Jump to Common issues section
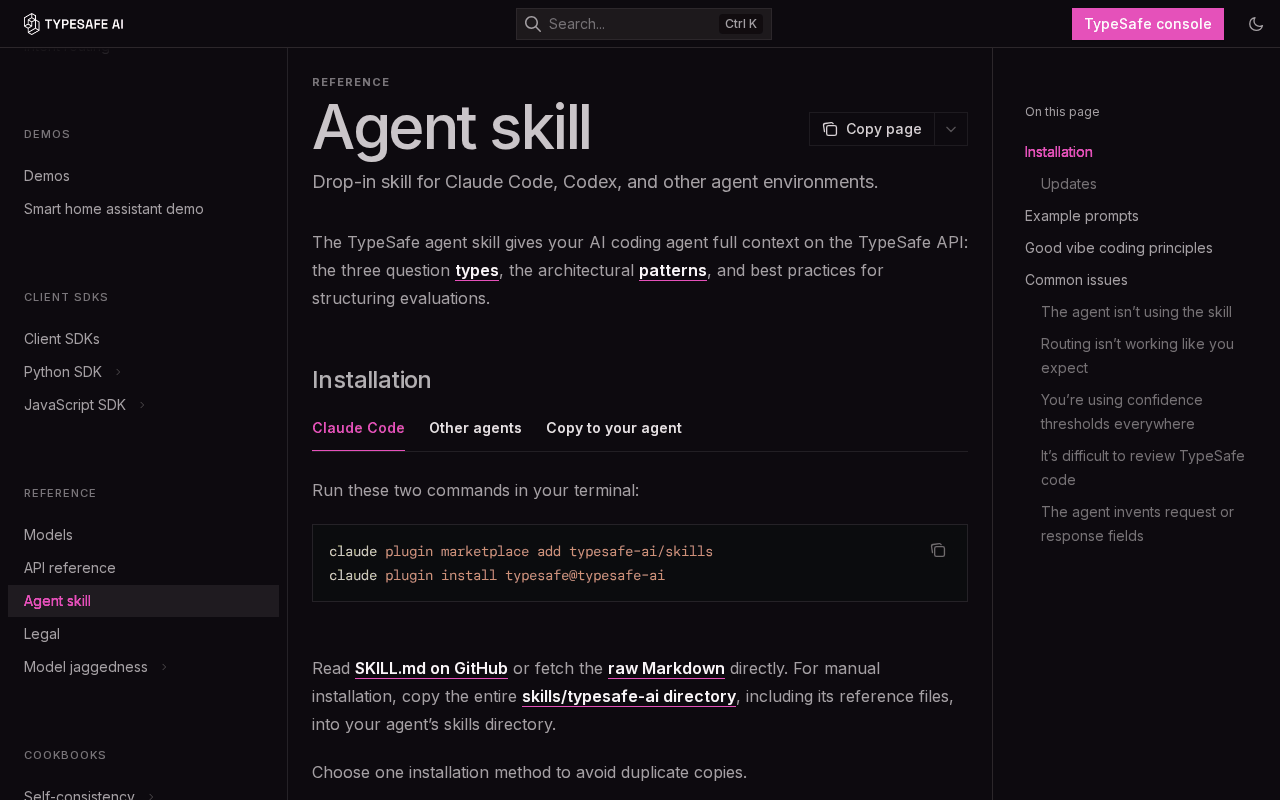This screenshot has height=800, width=1280. [1076, 280]
